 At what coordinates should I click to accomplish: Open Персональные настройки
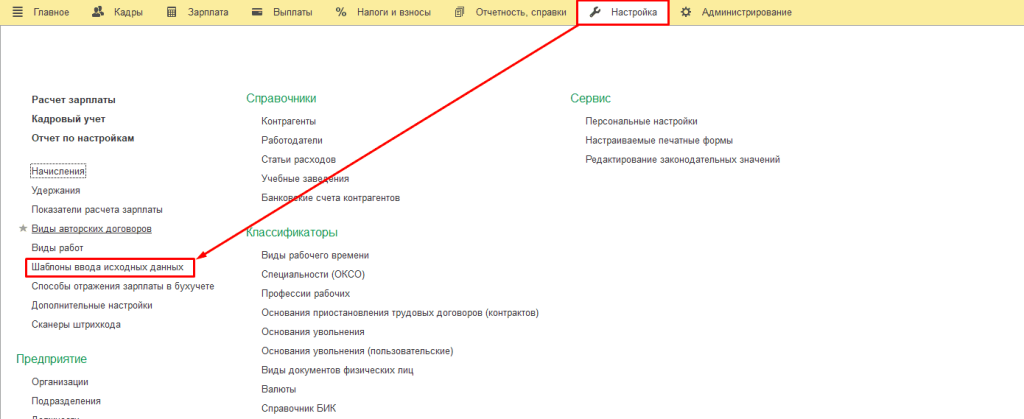coord(641,121)
